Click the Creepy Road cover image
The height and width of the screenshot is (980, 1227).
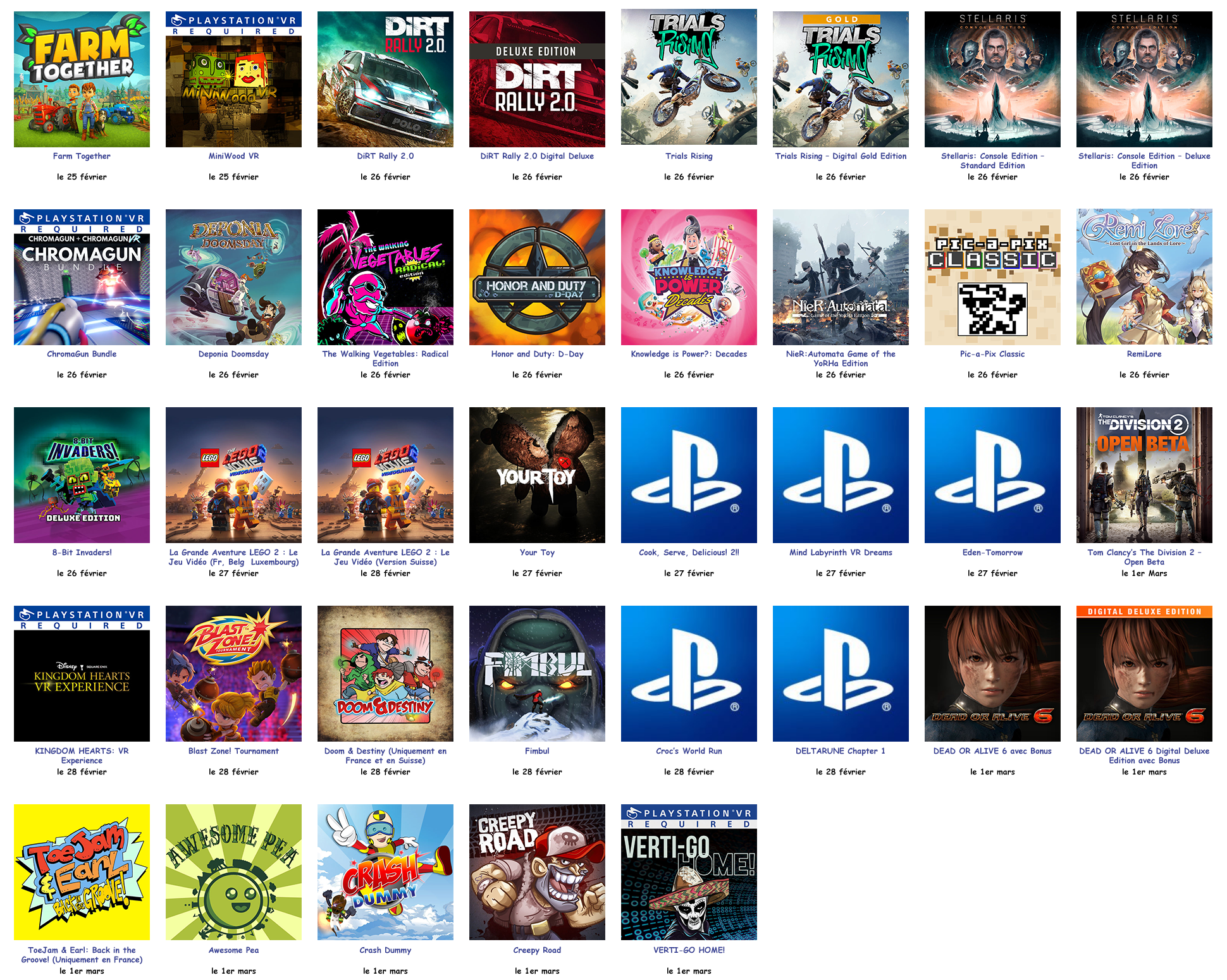pyautogui.click(x=537, y=872)
